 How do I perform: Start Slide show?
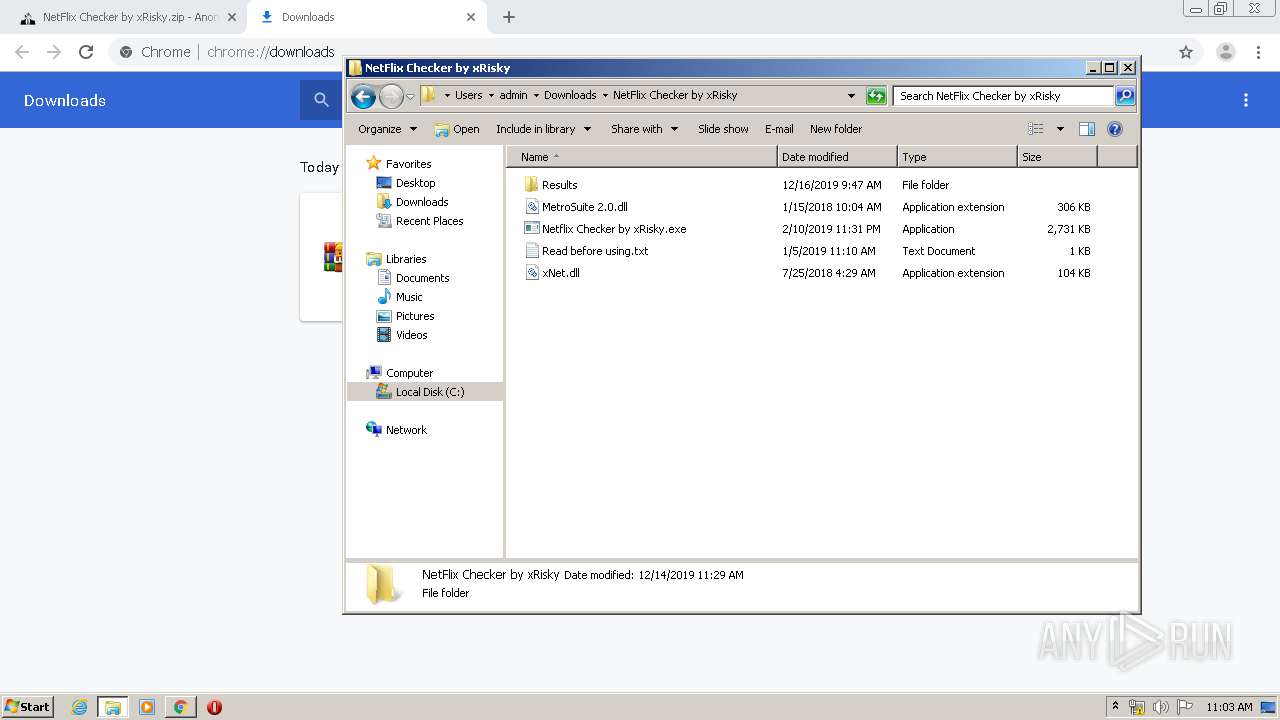[723, 129]
